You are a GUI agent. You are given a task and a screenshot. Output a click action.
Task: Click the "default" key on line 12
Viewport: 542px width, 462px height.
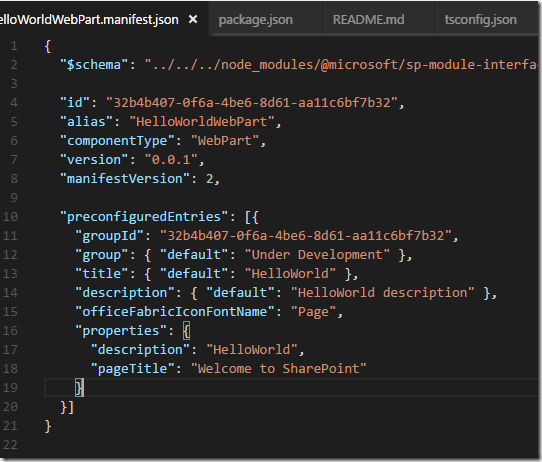pos(195,255)
